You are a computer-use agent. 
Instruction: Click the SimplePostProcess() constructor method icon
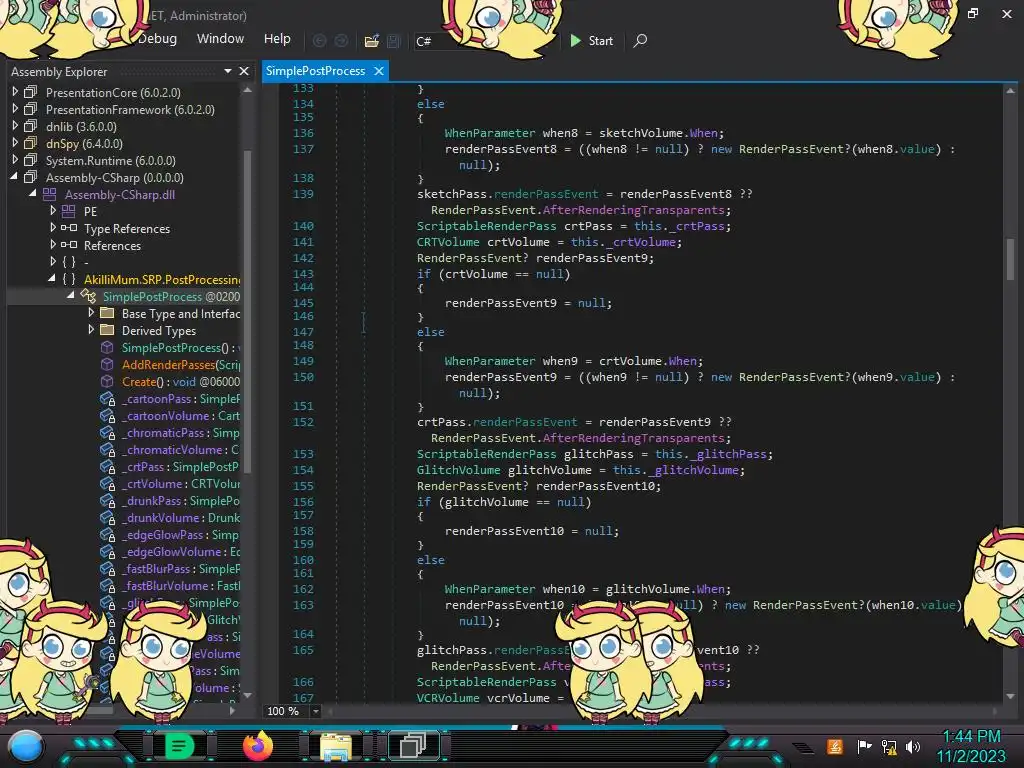(x=107, y=347)
